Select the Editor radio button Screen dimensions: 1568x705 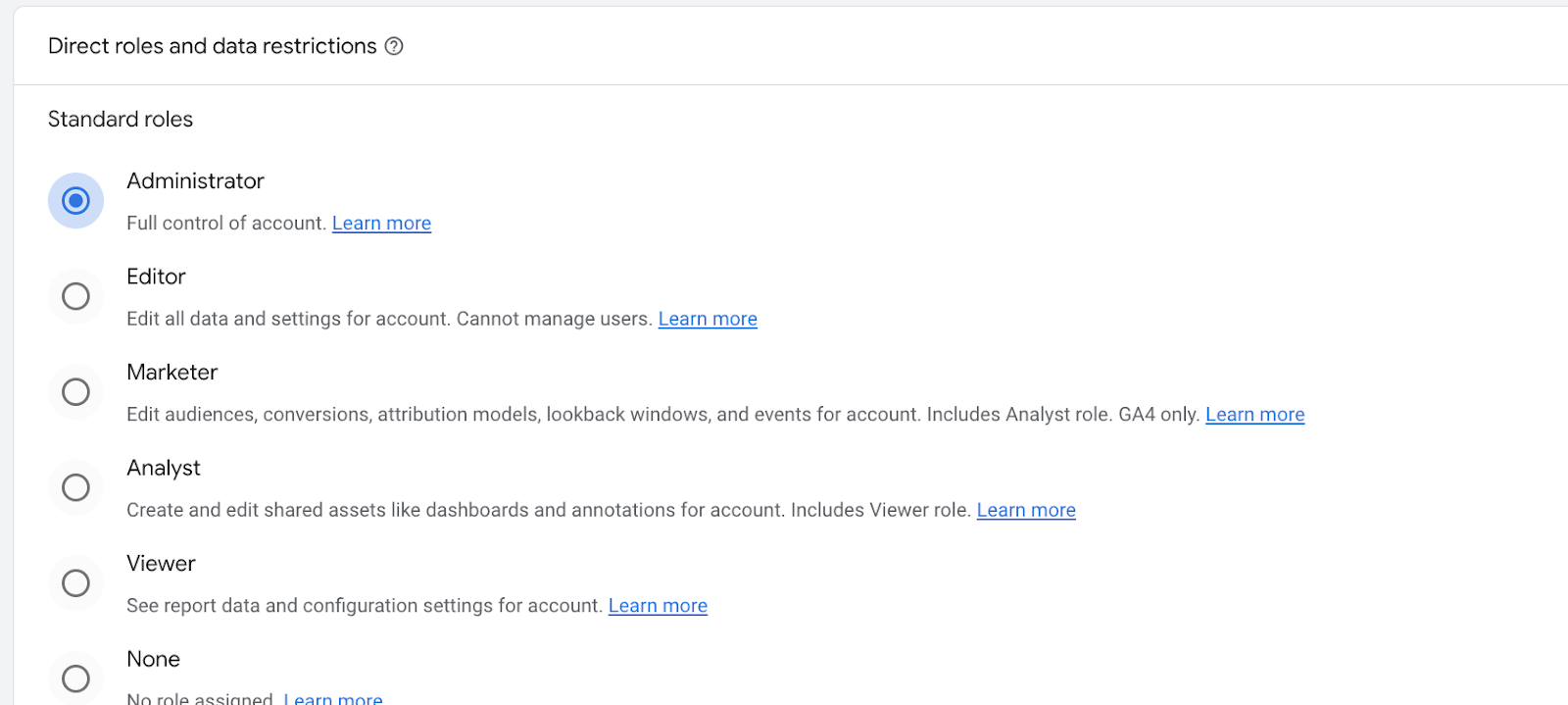click(75, 296)
